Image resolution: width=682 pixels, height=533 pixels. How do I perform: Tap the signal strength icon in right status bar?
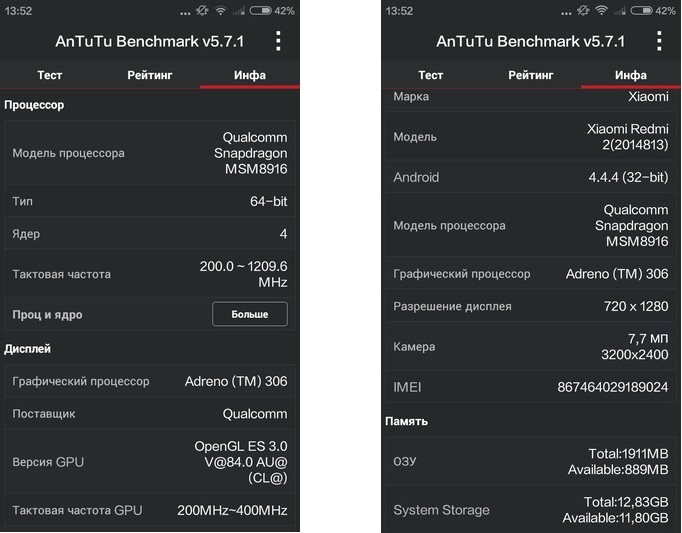[x=620, y=11]
